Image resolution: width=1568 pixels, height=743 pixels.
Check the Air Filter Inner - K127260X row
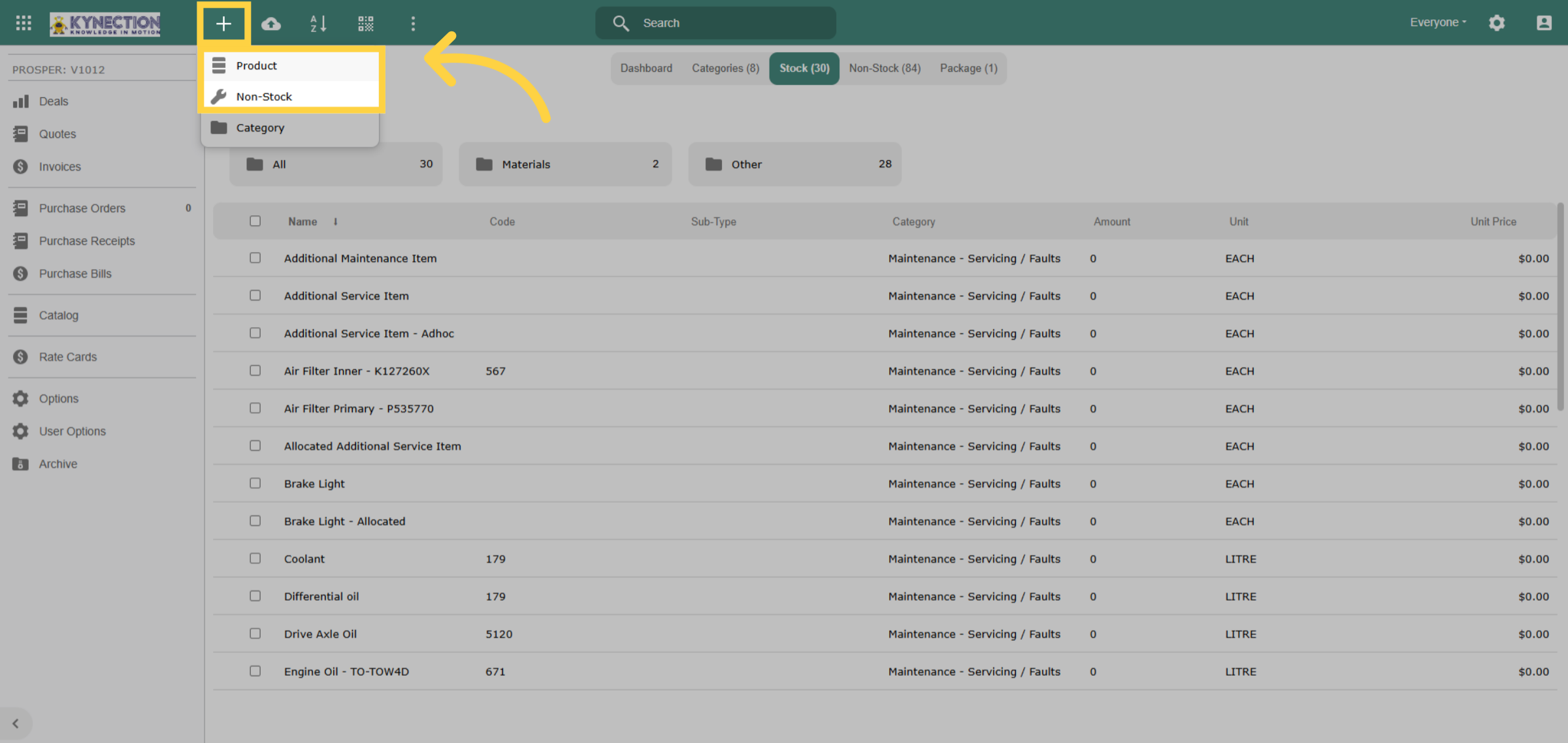255,370
